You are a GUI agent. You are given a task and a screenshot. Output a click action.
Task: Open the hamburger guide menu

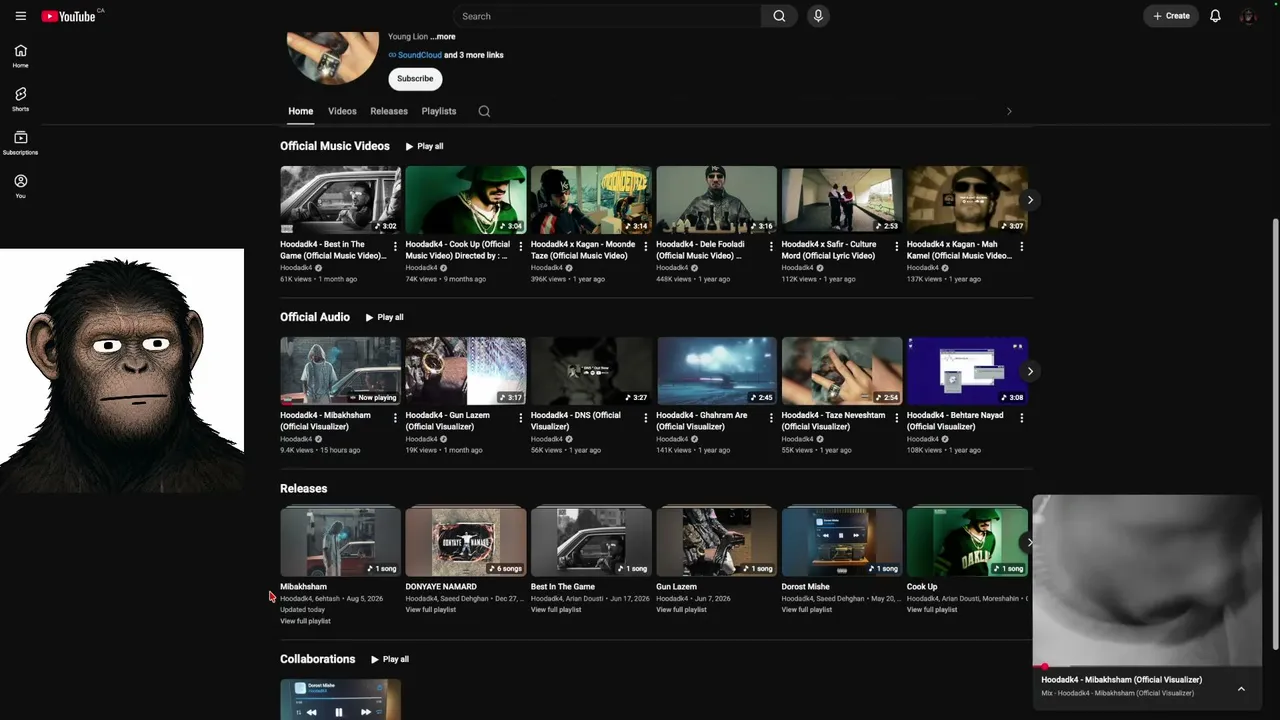[x=21, y=16]
